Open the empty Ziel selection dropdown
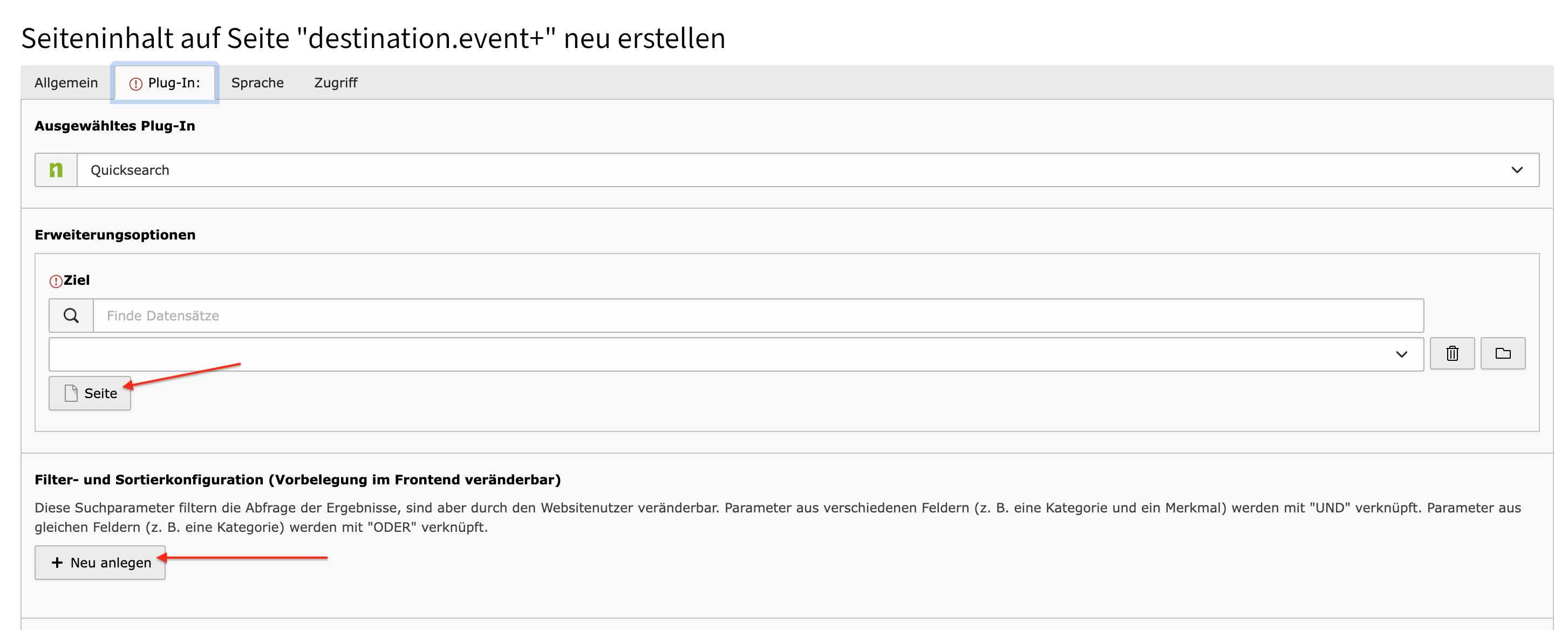Image resolution: width=1568 pixels, height=630 pixels. coord(736,354)
